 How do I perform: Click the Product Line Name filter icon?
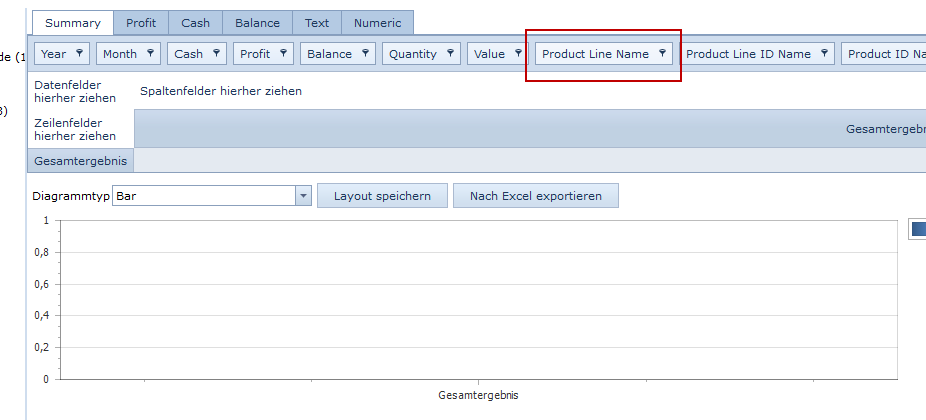[x=662, y=54]
